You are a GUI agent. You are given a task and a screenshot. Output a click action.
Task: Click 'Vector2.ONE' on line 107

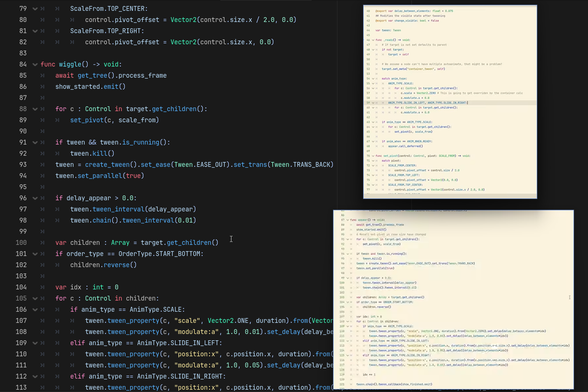tap(228, 321)
